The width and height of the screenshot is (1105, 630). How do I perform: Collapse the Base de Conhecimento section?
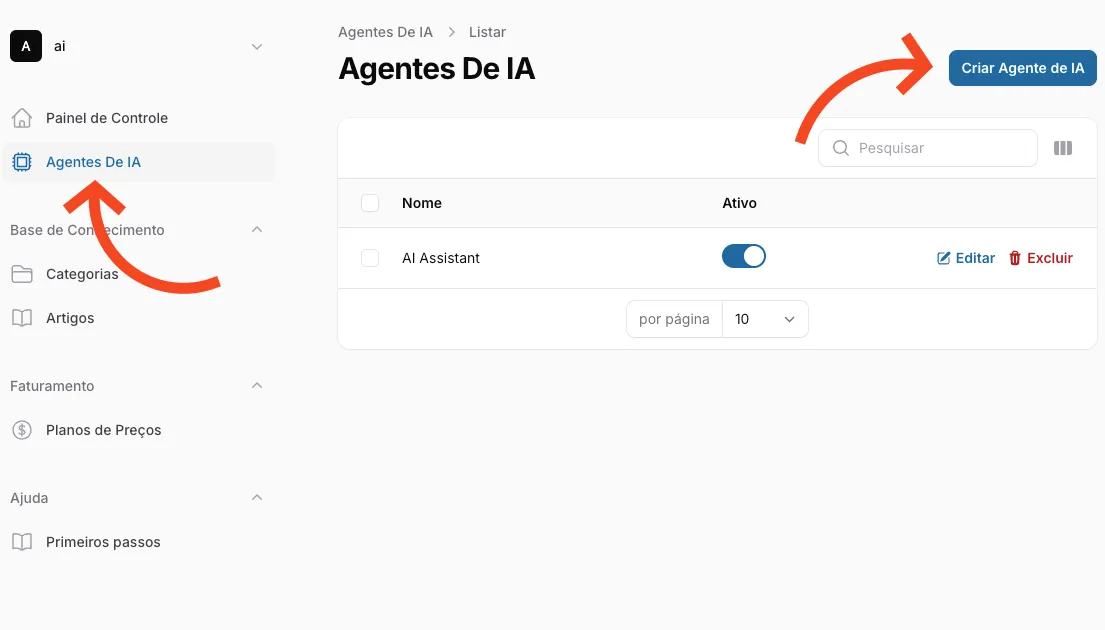257,230
